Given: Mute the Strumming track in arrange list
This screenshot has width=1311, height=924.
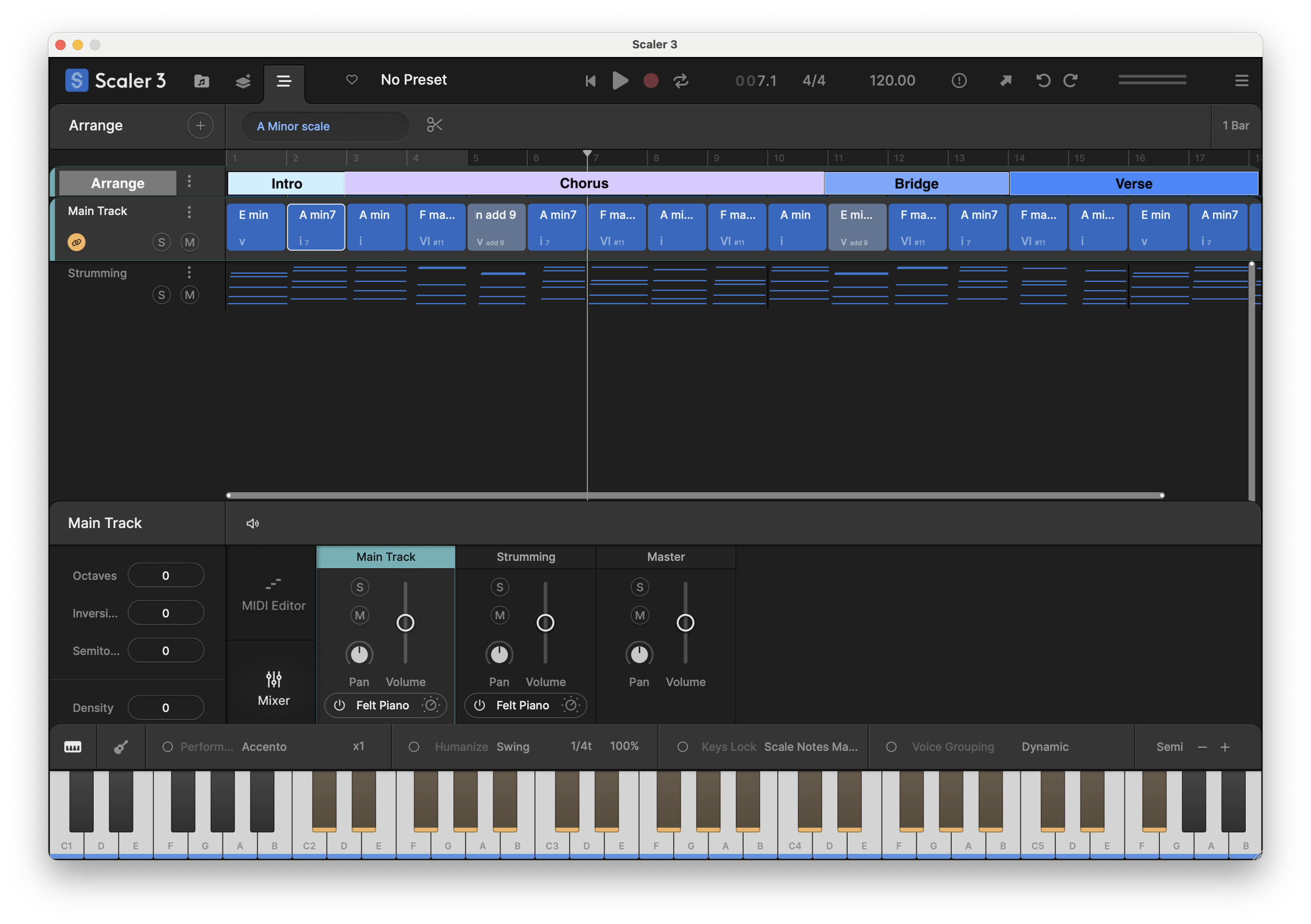Looking at the screenshot, I should (190, 294).
